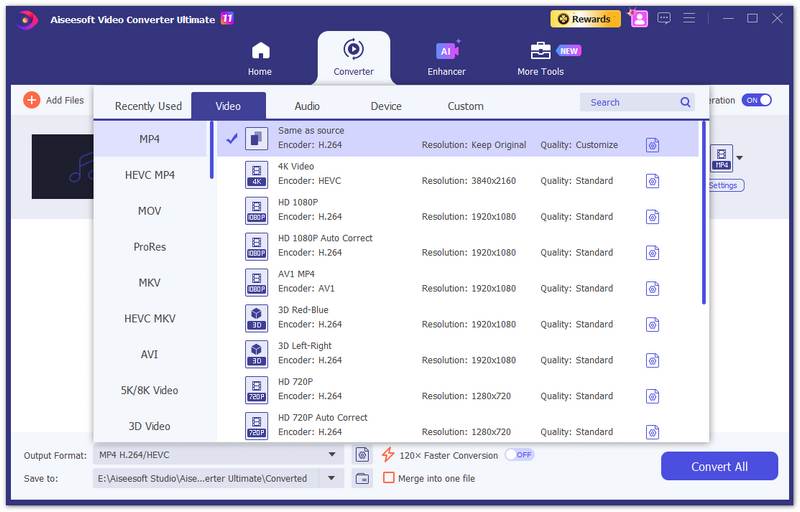Edit custom settings for 4K Video profile
This screenshot has width=800, height=512.
[x=652, y=181]
